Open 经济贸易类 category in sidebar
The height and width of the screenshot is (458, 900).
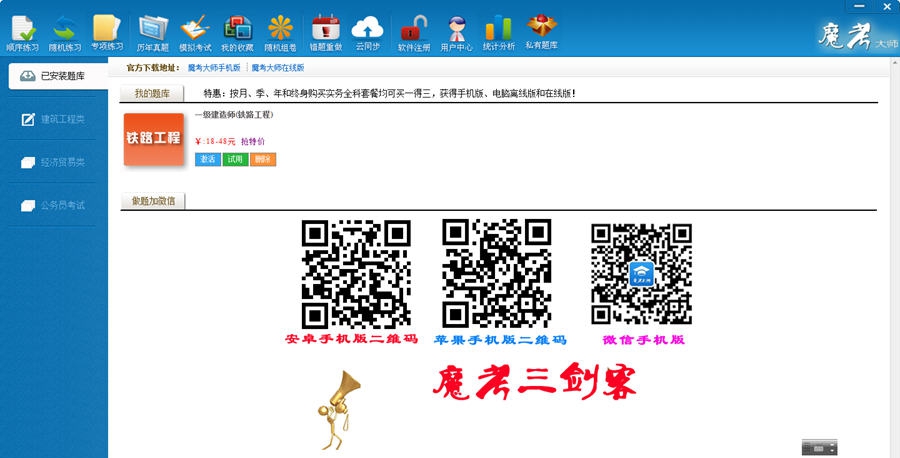(53, 162)
